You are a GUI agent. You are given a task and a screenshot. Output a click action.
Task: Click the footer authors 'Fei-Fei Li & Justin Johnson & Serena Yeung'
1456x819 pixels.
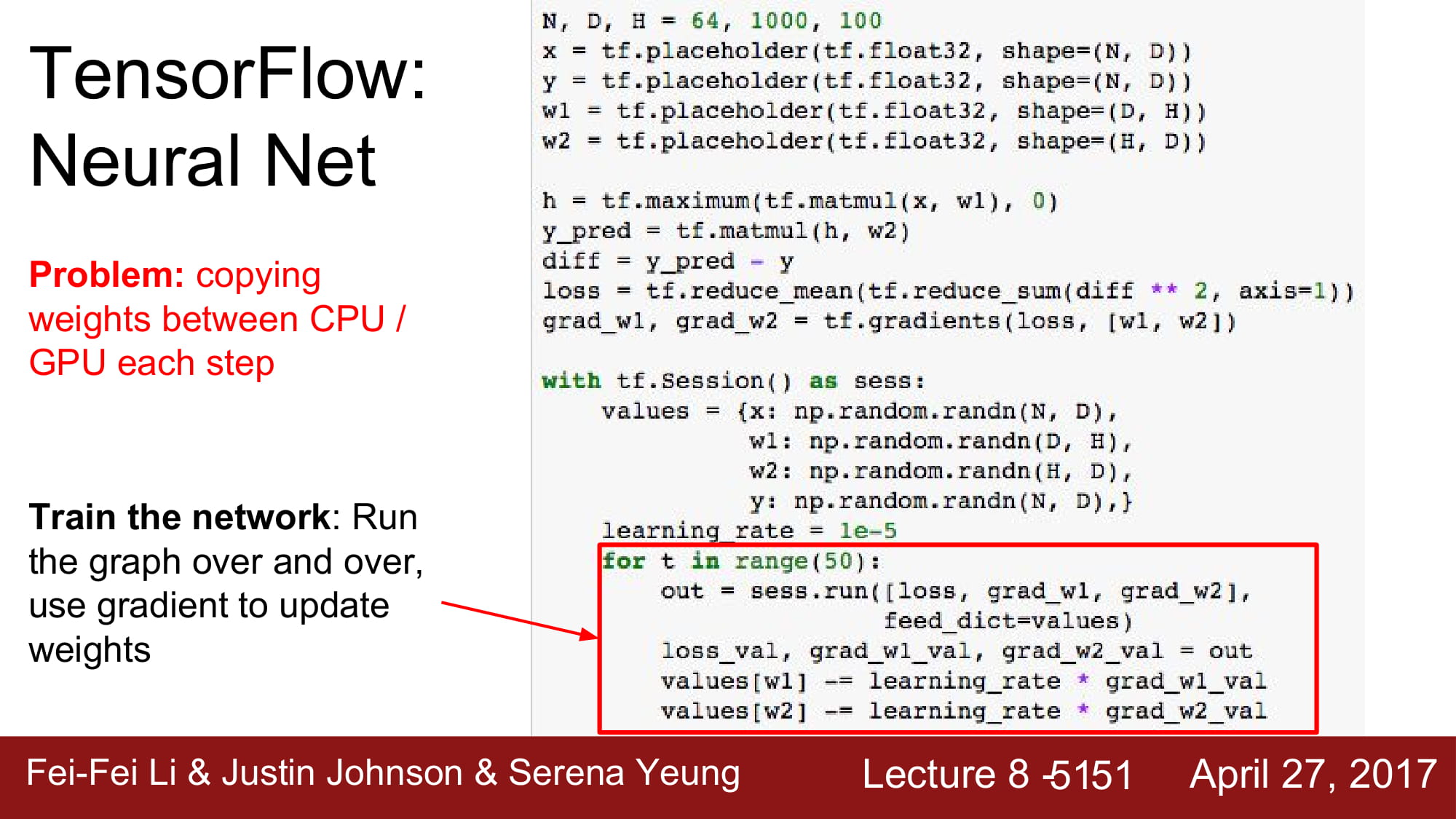383,772
